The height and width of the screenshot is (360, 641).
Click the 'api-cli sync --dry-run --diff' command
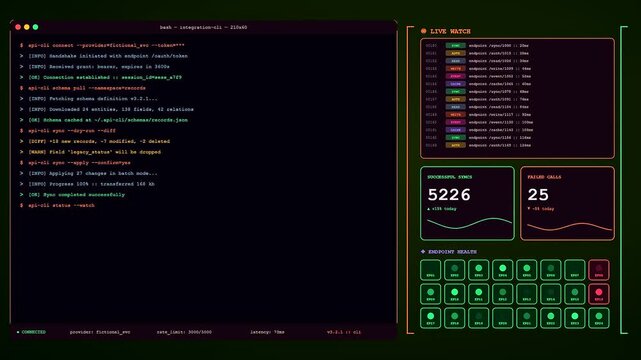point(72,131)
